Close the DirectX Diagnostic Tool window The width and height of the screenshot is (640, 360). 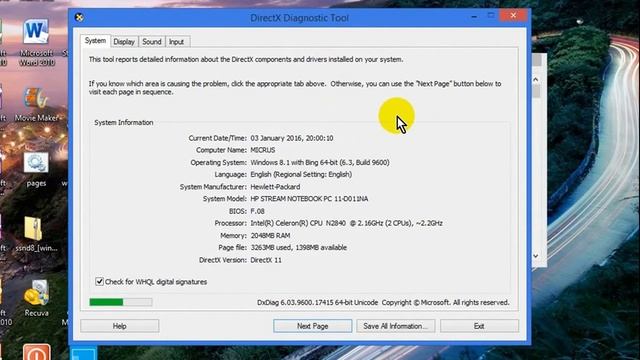click(x=513, y=16)
